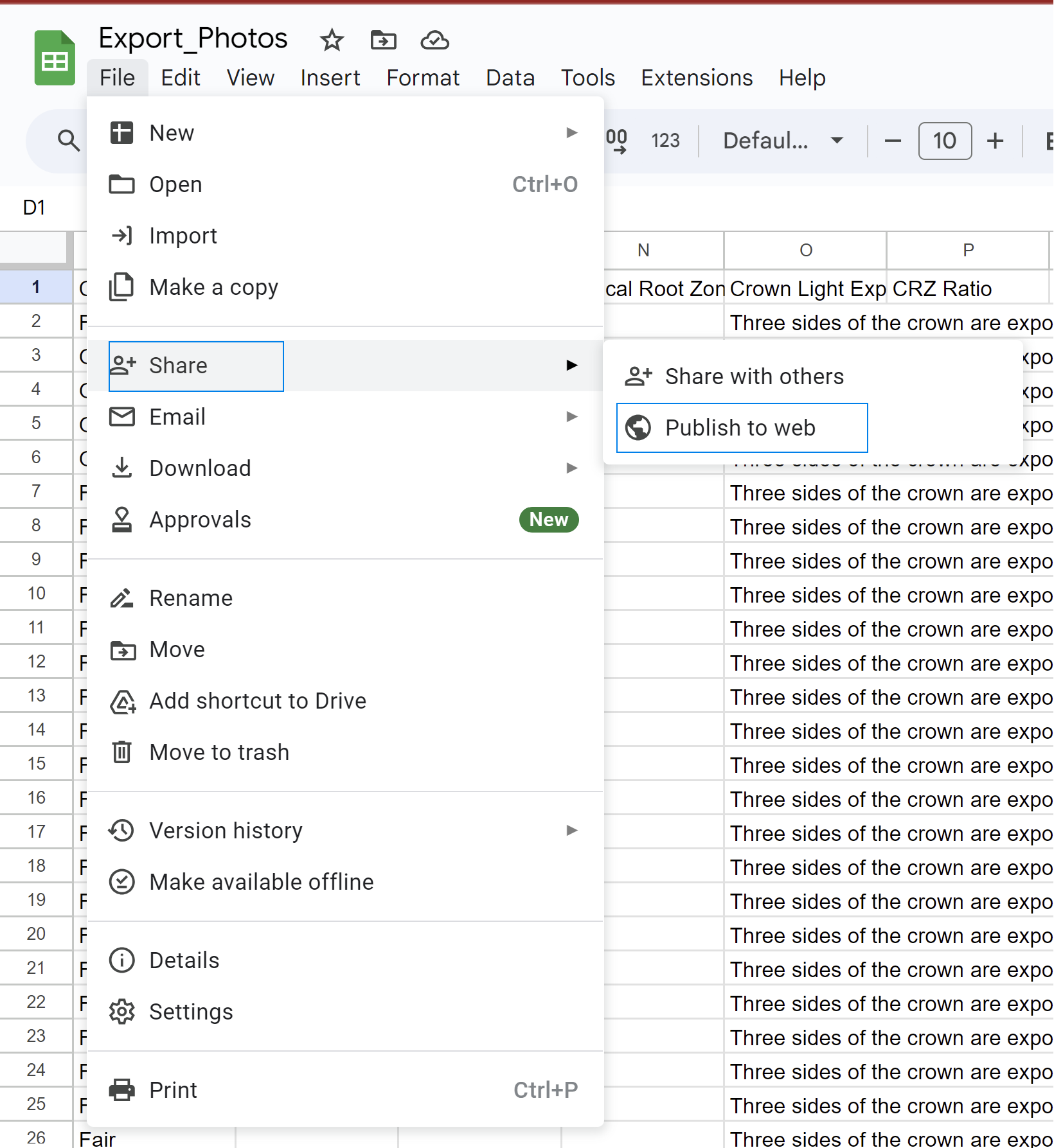Open the Edit menu
This screenshot has height=1148, width=1054.
click(x=181, y=78)
